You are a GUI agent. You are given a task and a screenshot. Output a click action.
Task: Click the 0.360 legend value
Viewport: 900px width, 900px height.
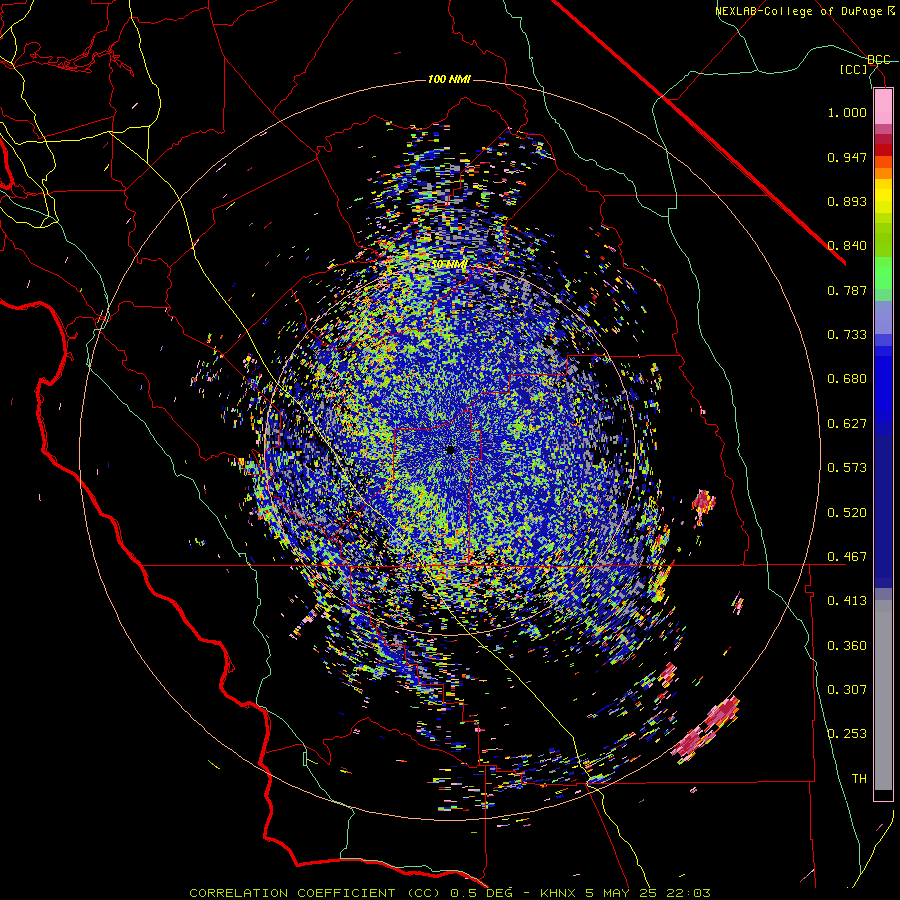click(x=847, y=646)
